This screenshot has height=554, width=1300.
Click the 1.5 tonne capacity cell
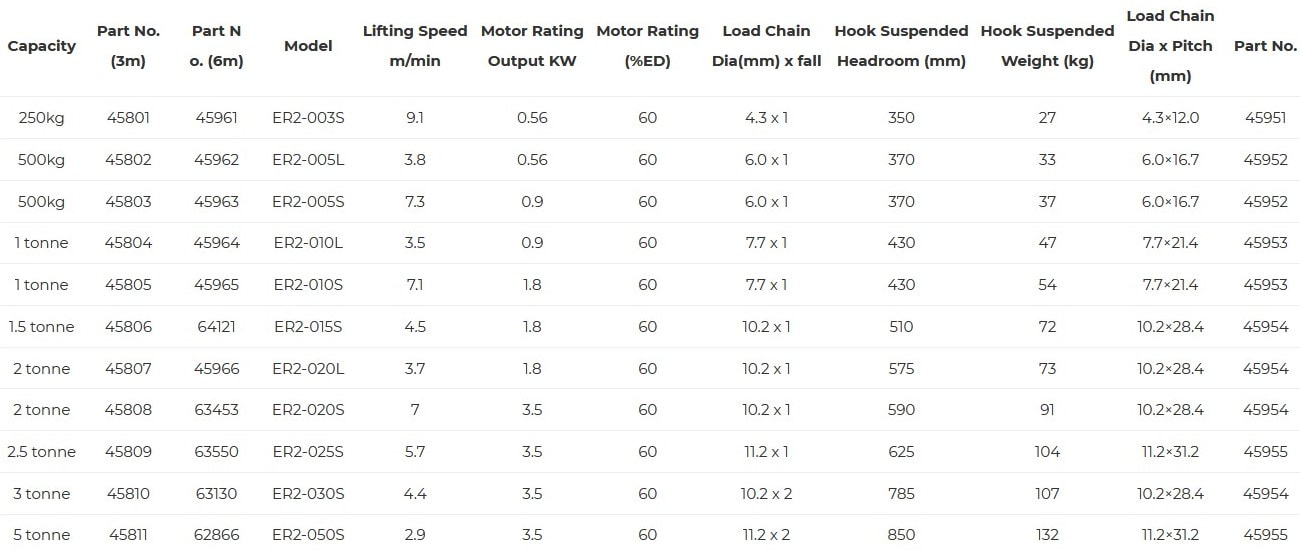pos(41,327)
